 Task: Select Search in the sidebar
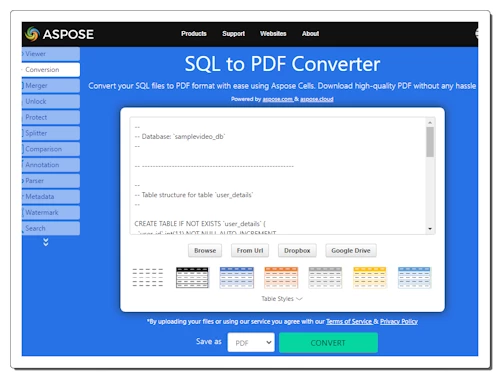[x=51, y=228]
